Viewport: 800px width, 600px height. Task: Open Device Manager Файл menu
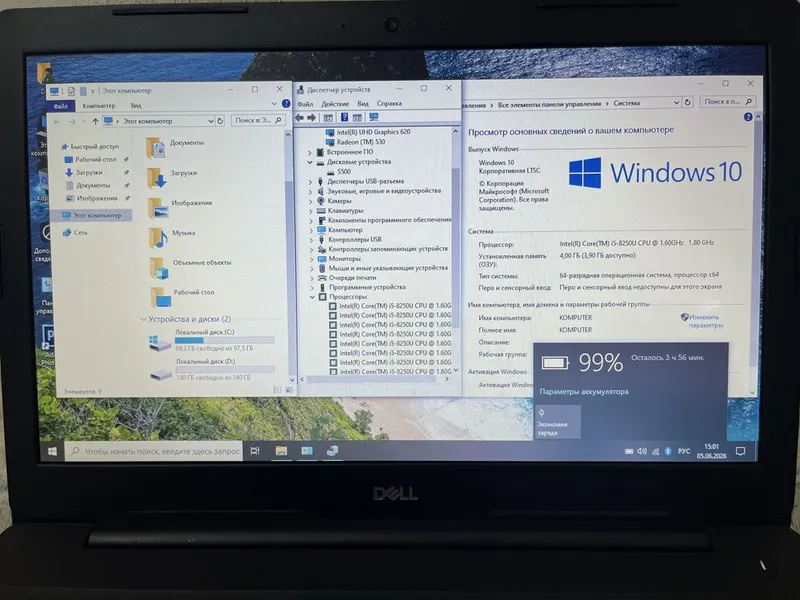[306, 104]
